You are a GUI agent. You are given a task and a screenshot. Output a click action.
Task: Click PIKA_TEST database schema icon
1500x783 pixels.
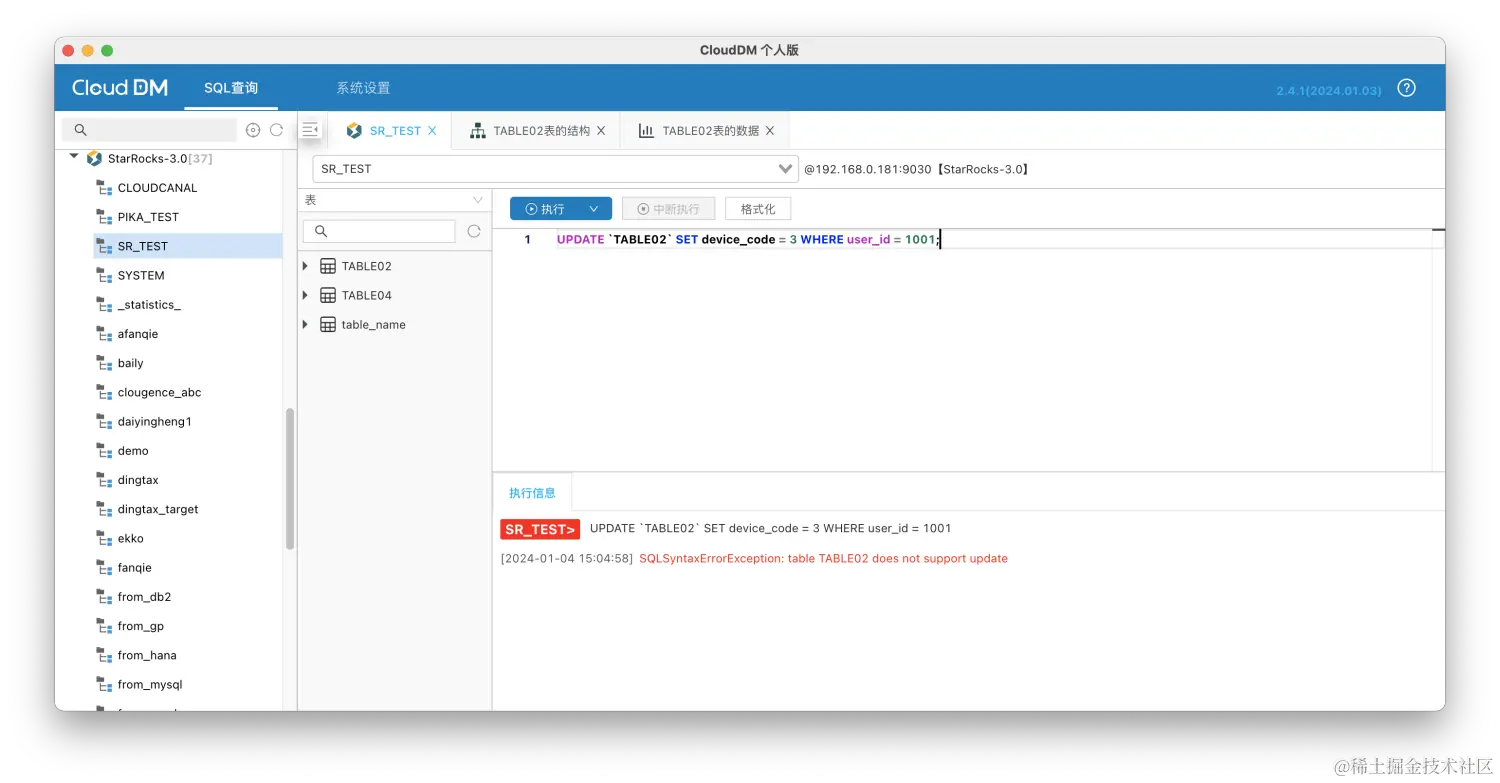click(104, 217)
